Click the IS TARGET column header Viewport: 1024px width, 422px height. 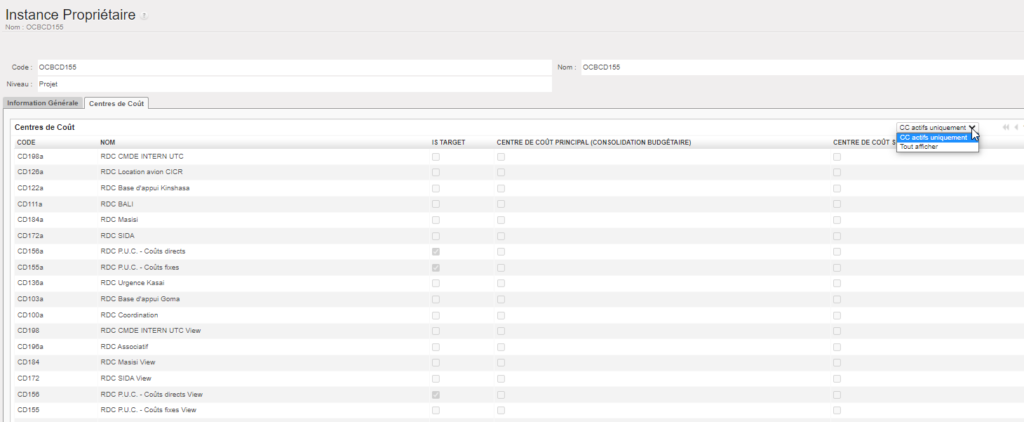tap(448, 142)
